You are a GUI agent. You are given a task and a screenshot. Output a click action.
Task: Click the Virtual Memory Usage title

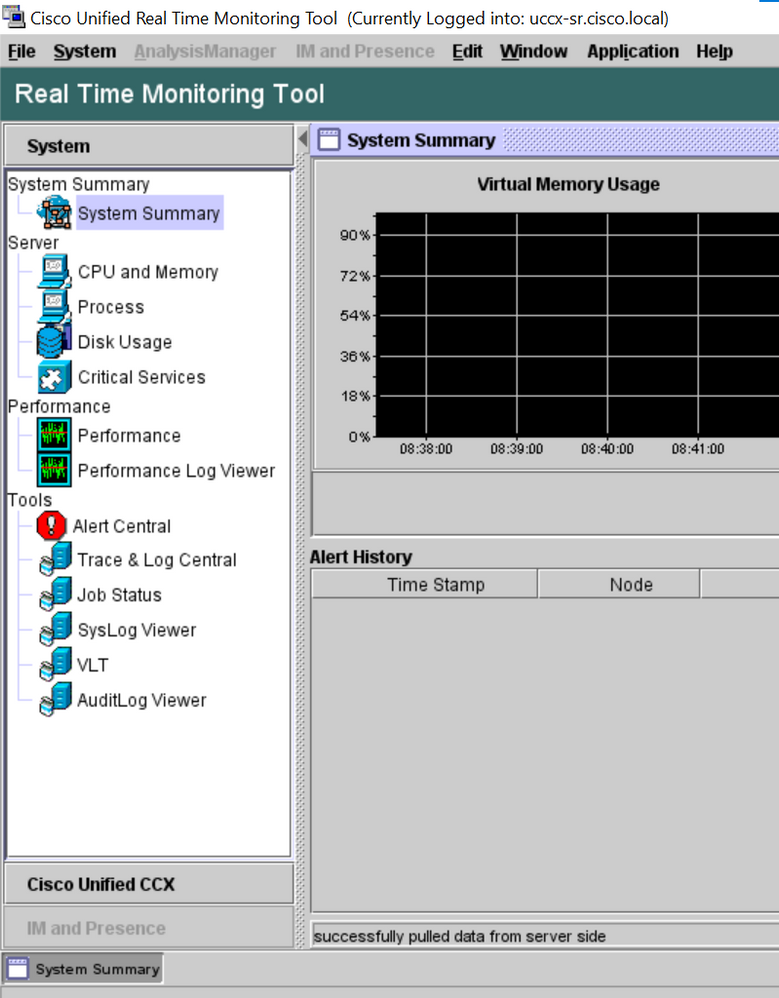pyautogui.click(x=568, y=184)
